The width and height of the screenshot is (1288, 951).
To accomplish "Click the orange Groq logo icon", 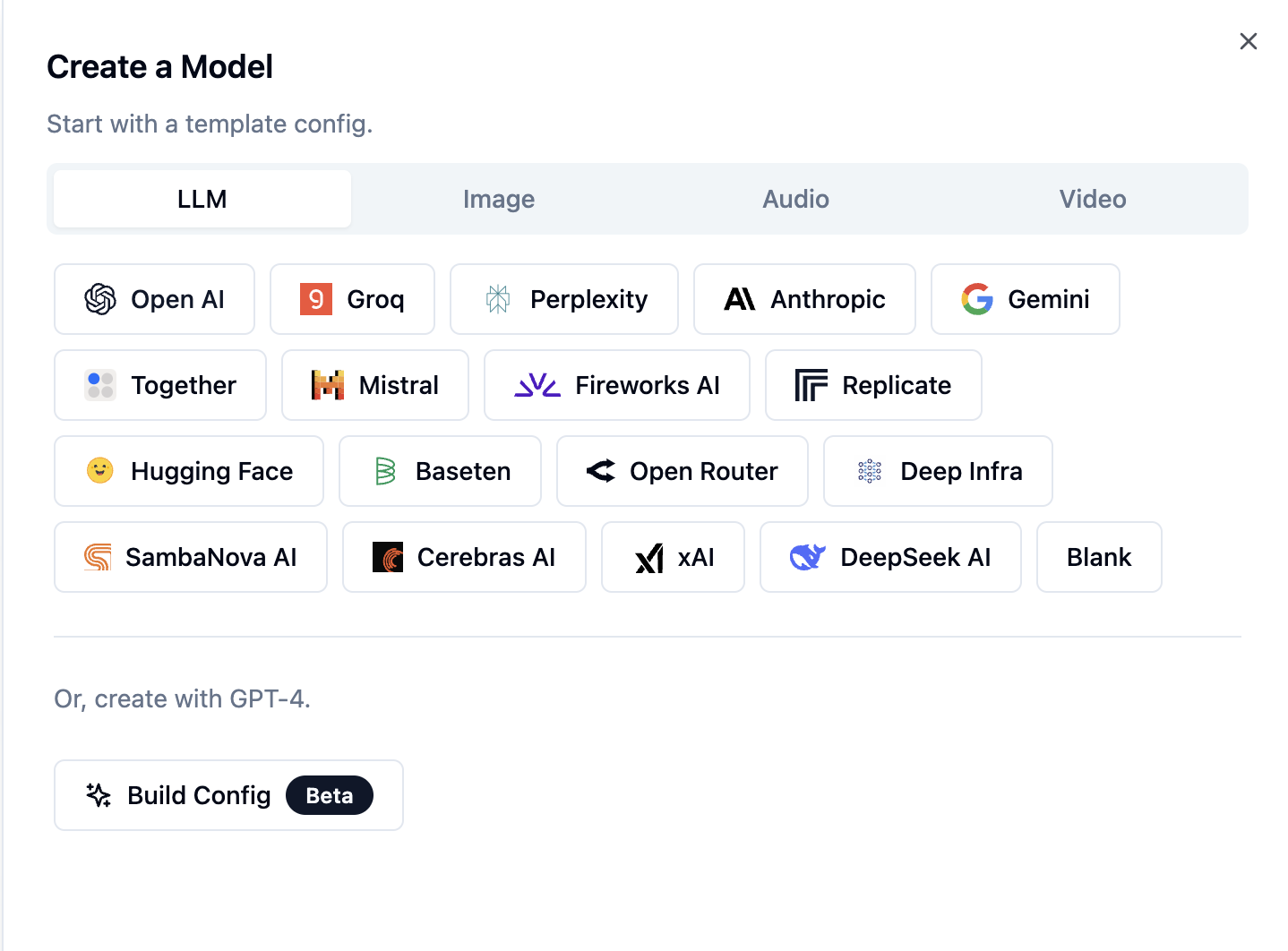I will point(316,299).
